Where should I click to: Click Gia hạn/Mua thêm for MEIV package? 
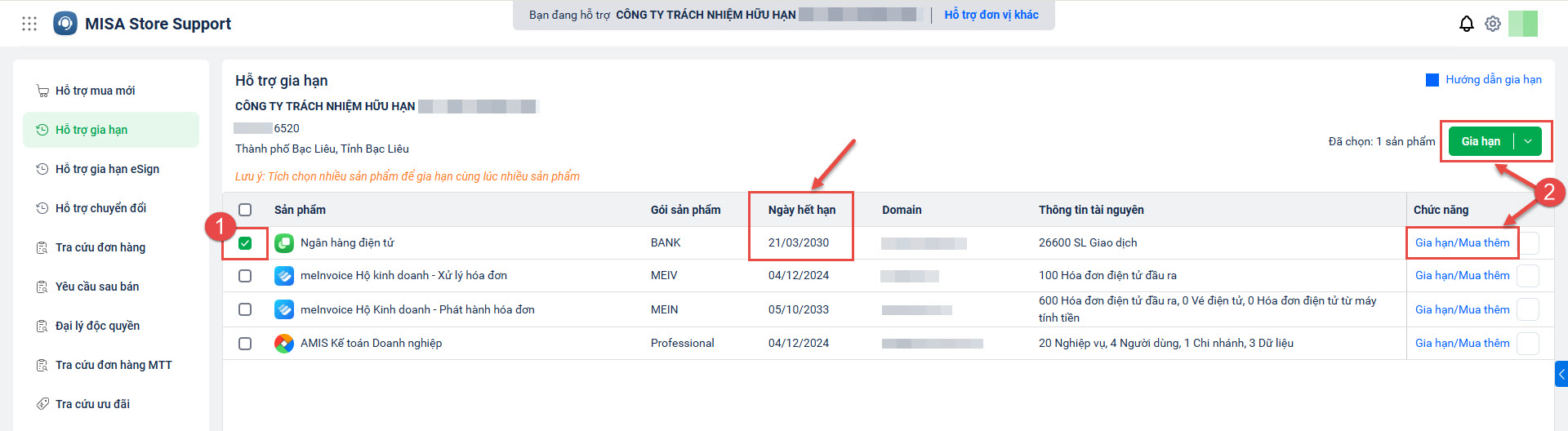1462,275
